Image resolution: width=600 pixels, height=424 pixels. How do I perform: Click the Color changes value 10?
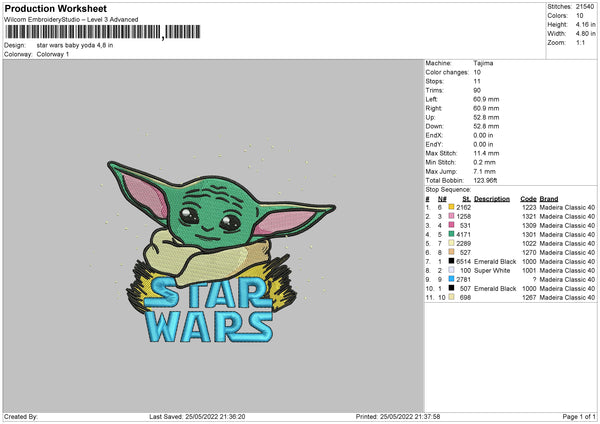[x=477, y=72]
